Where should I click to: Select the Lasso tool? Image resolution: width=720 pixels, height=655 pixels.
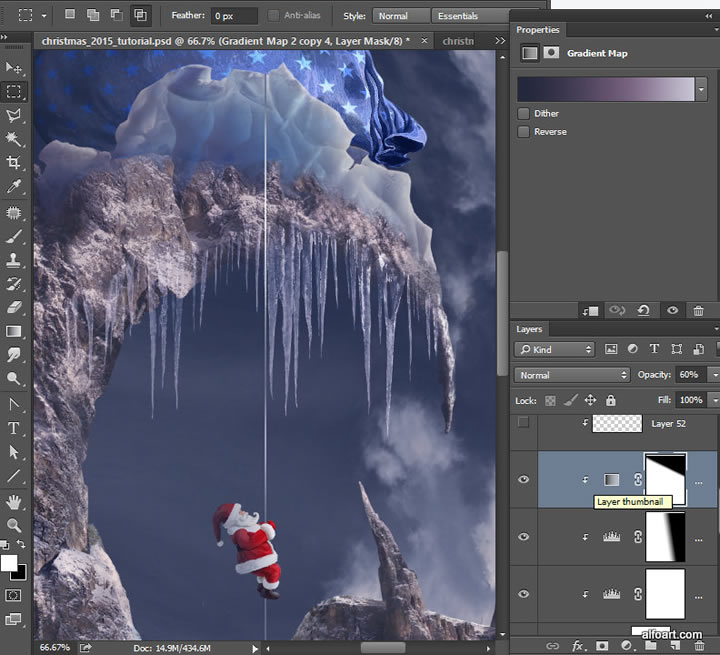coord(14,115)
